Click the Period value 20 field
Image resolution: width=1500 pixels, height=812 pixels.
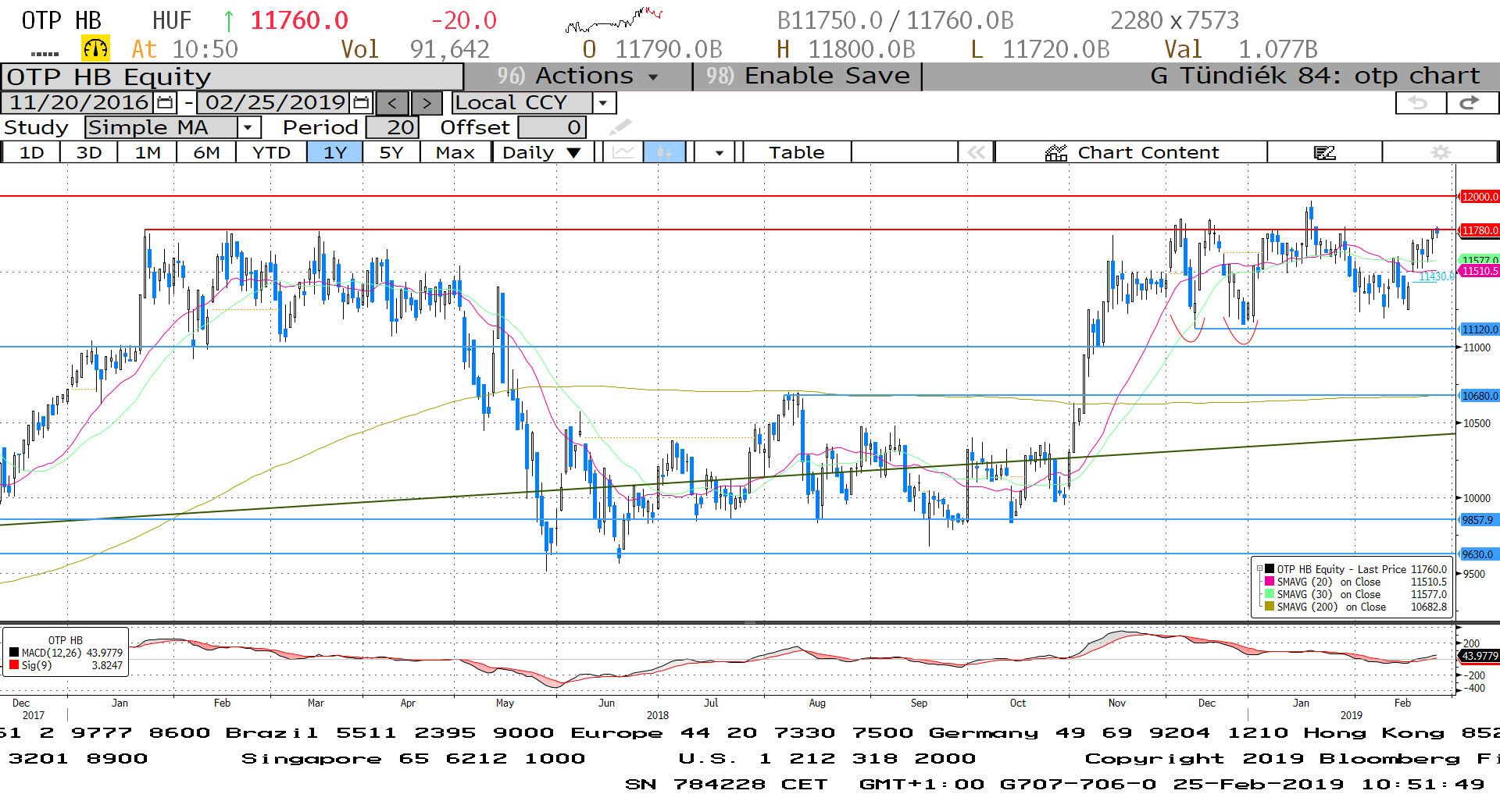coord(393,127)
